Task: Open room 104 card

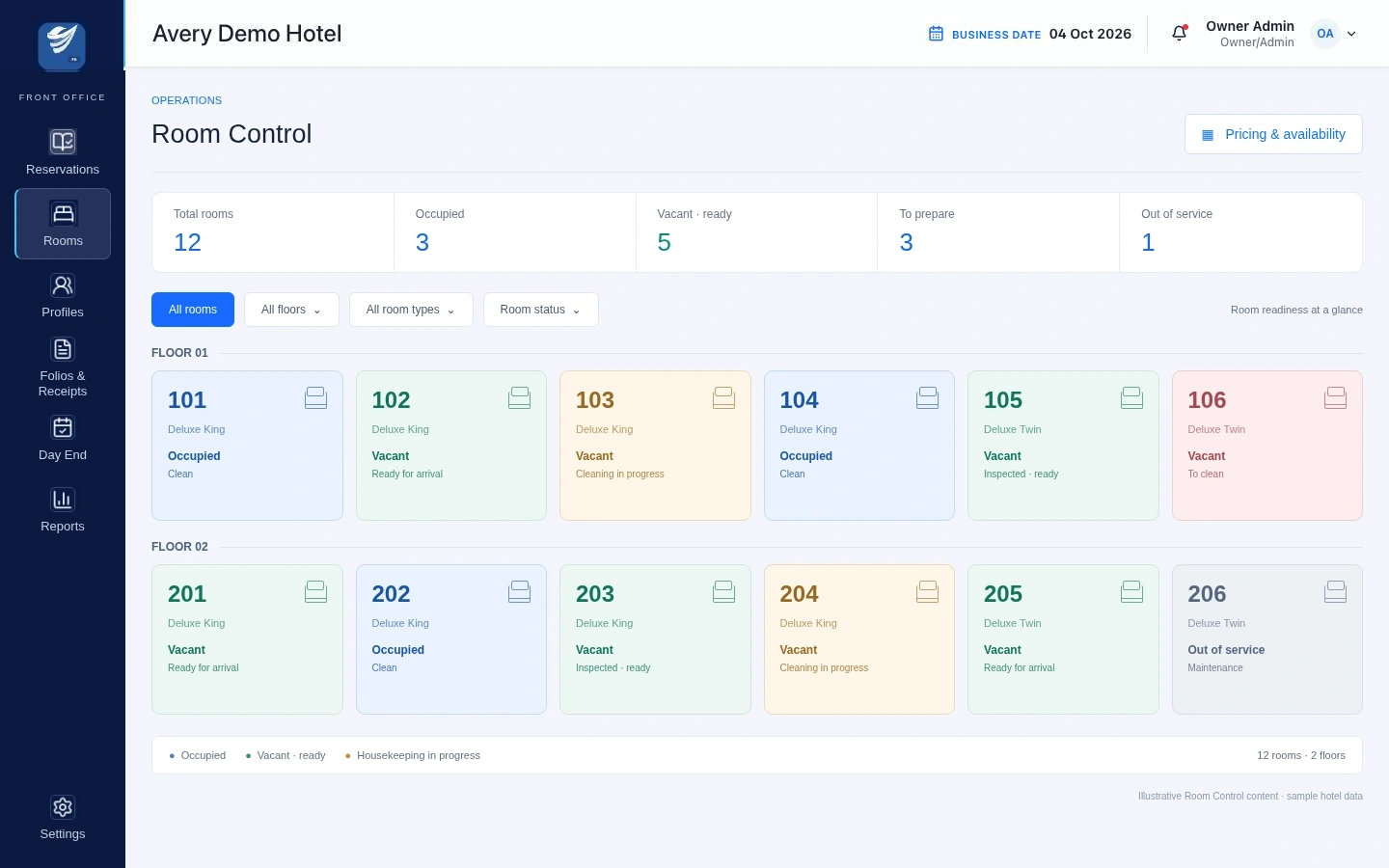Action: click(859, 446)
